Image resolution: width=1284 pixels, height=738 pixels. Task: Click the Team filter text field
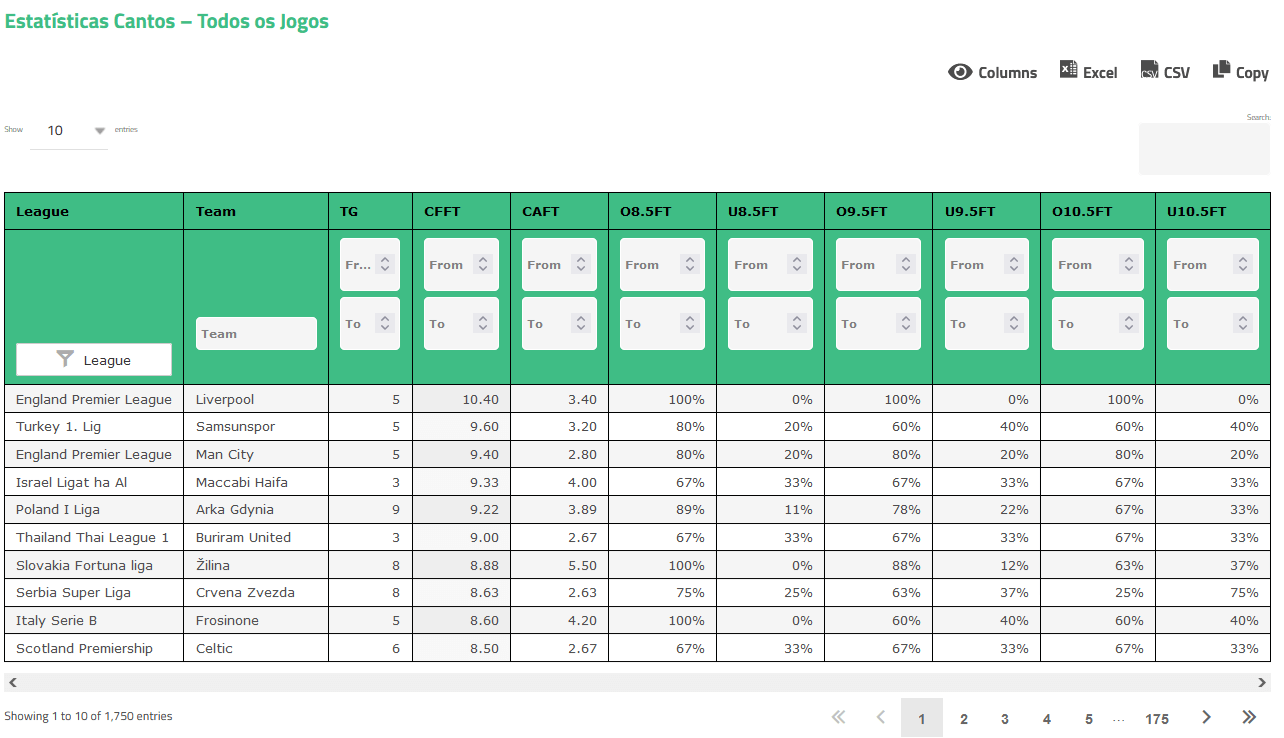[256, 334]
